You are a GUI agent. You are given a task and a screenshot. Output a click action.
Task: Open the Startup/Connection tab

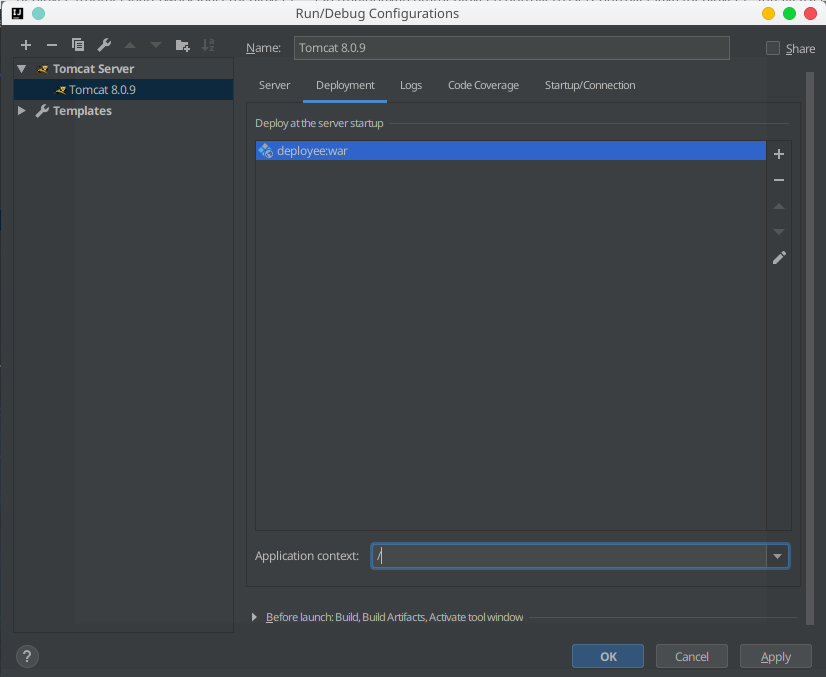click(589, 86)
